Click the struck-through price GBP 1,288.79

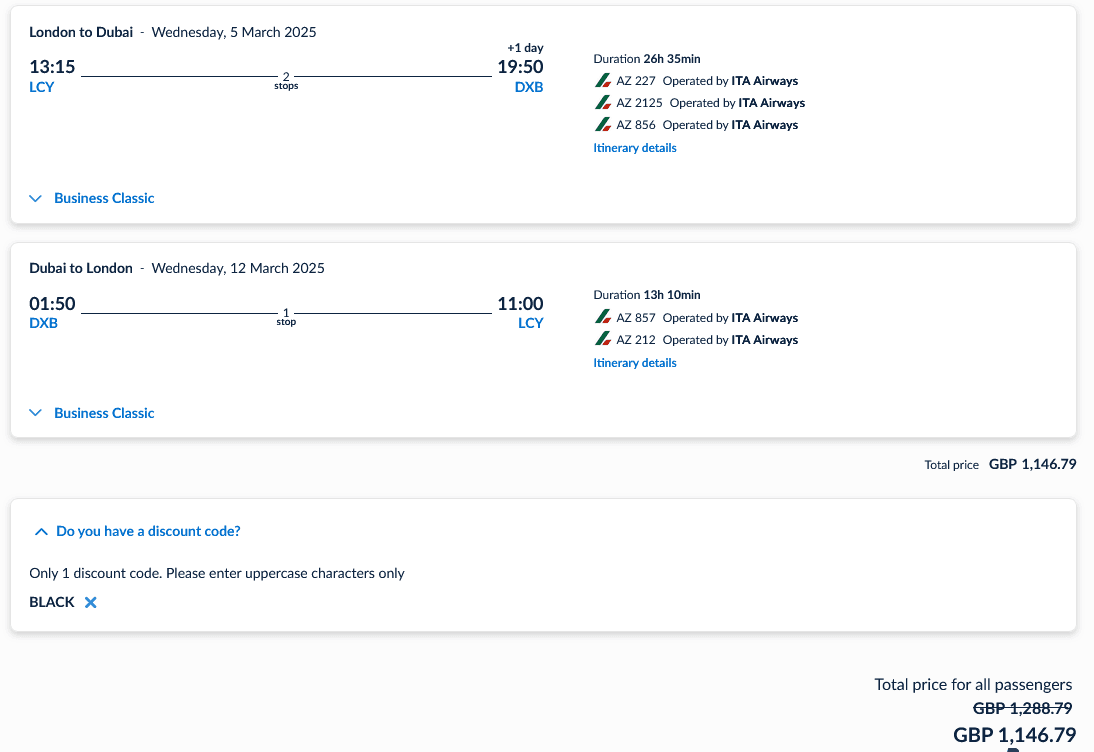(1022, 708)
